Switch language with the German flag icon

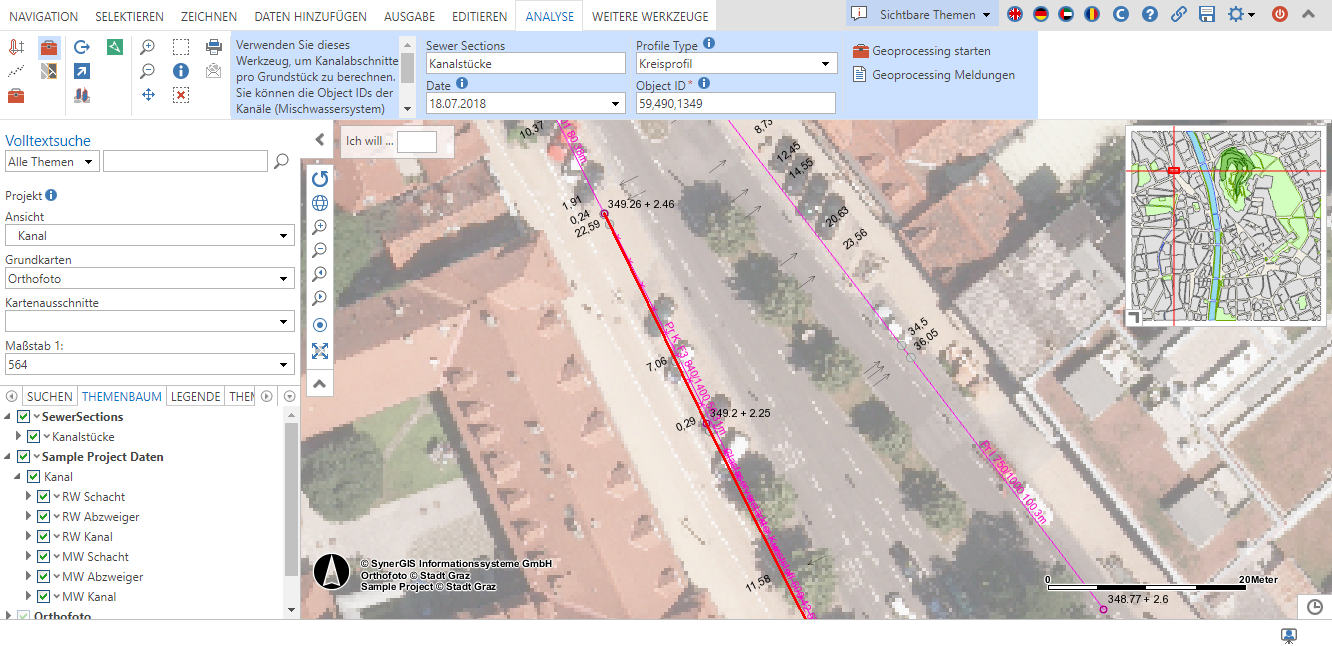(x=1041, y=14)
